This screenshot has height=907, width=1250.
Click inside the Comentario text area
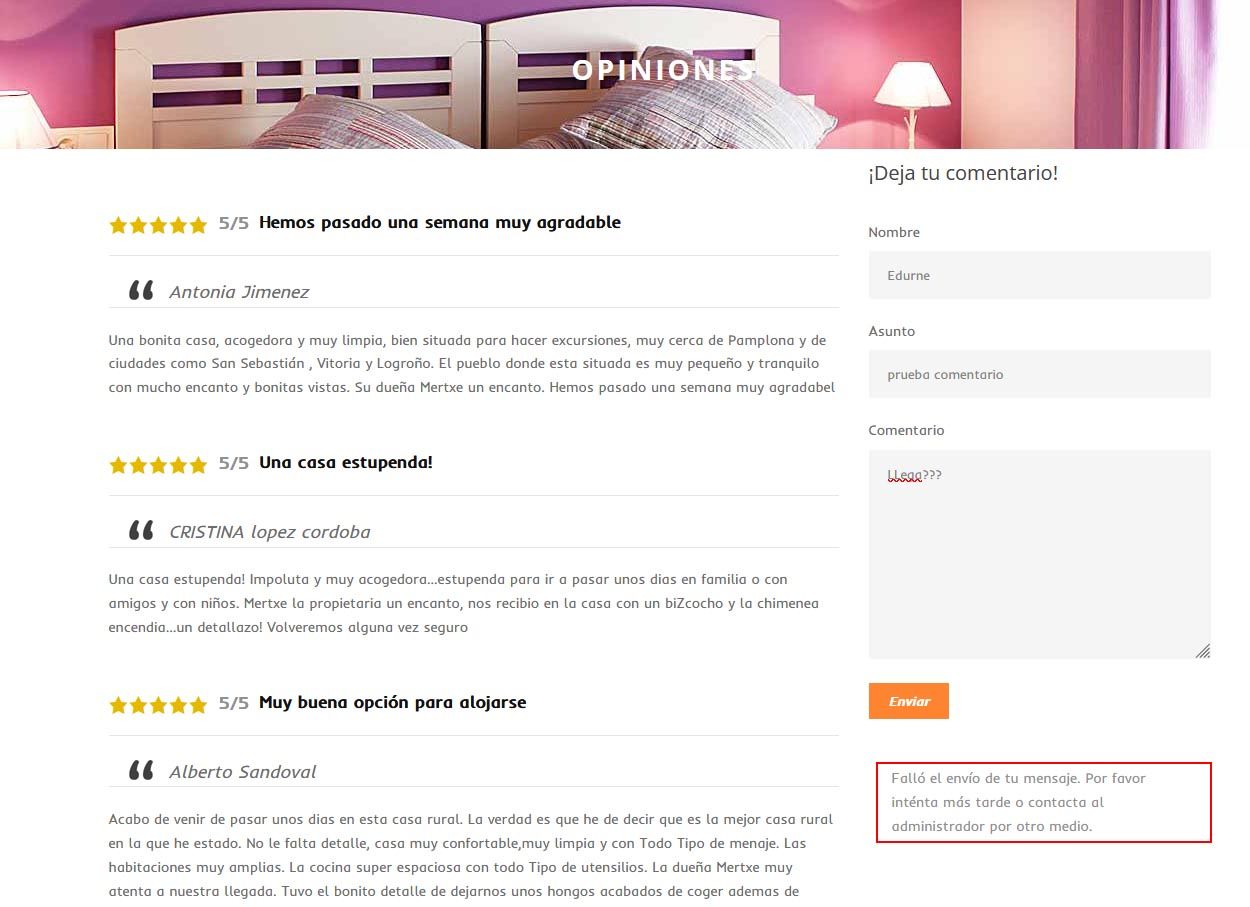[1039, 554]
